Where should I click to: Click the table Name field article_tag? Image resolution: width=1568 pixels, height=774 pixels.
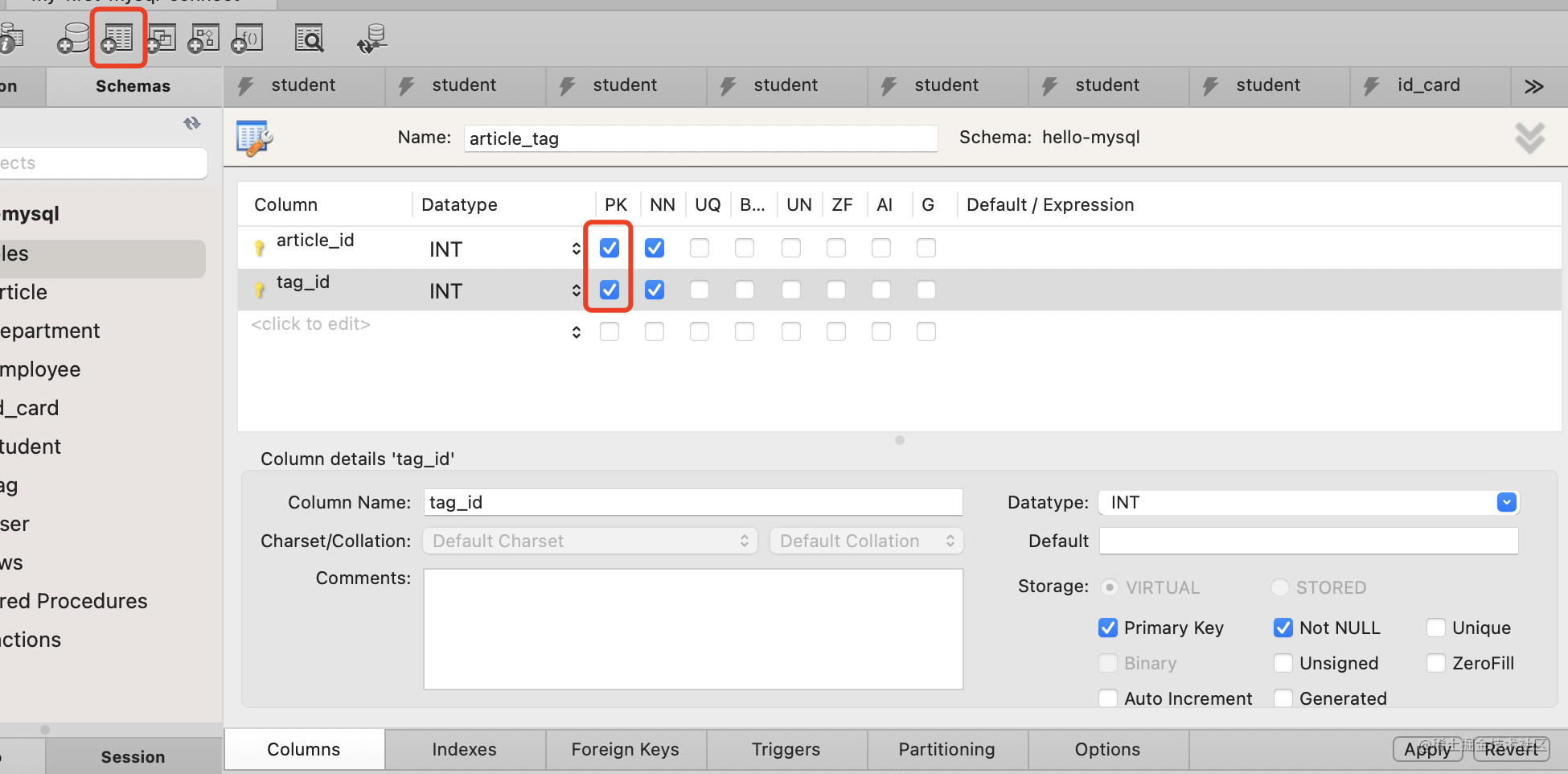click(x=700, y=138)
